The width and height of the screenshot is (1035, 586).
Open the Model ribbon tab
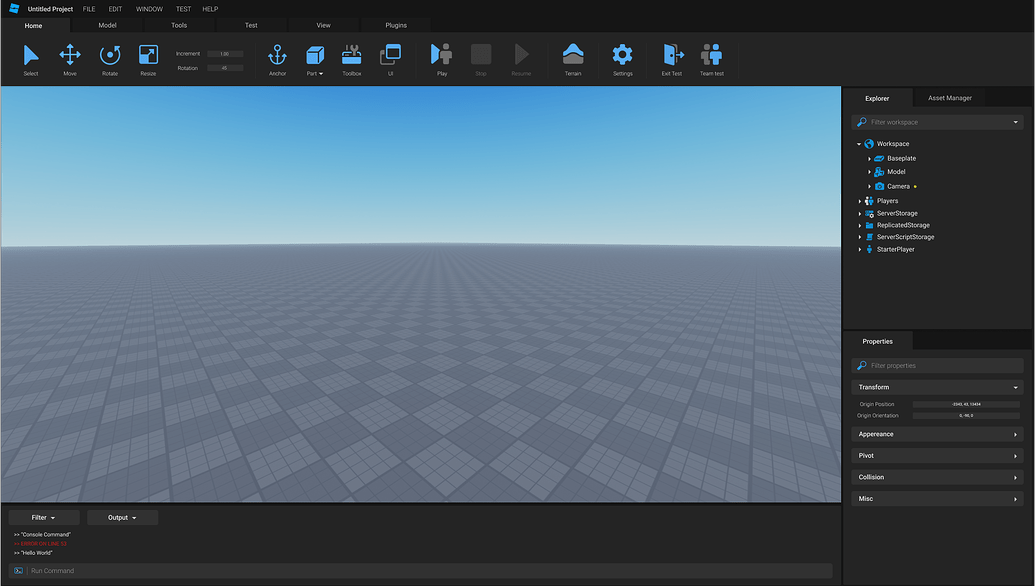(107, 24)
